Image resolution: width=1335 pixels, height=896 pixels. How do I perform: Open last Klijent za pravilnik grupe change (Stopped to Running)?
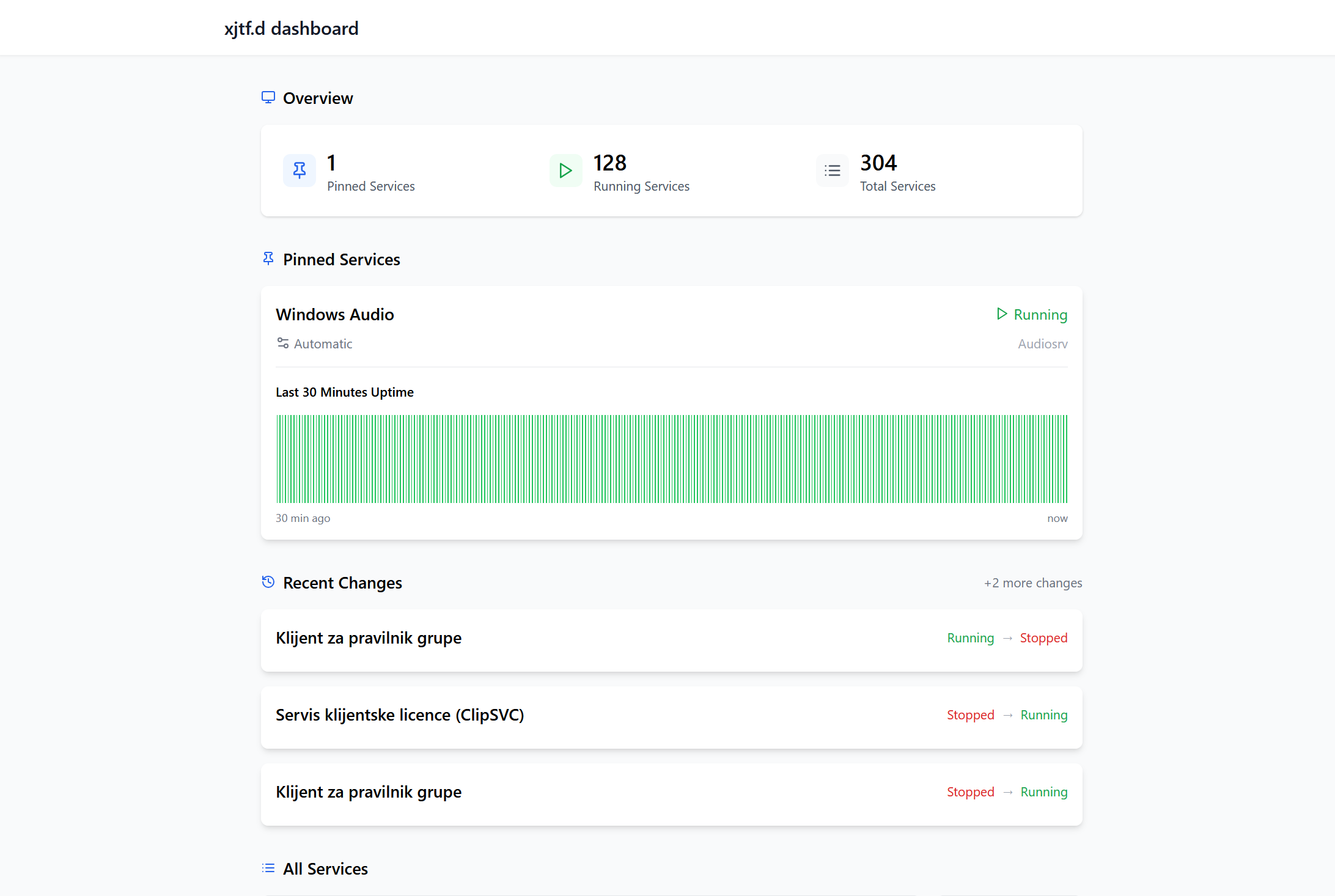pos(672,795)
